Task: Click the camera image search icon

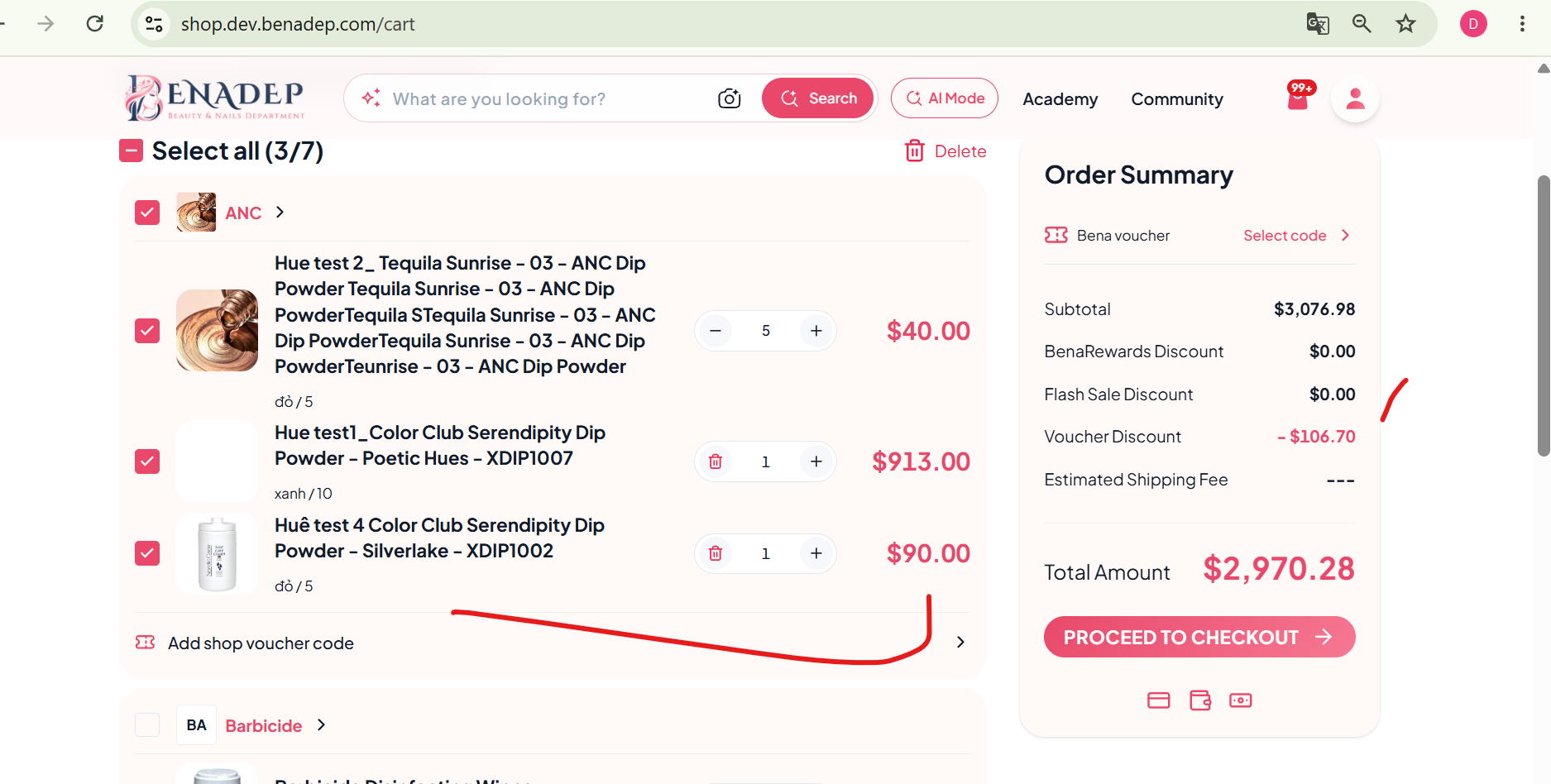Action: (729, 98)
